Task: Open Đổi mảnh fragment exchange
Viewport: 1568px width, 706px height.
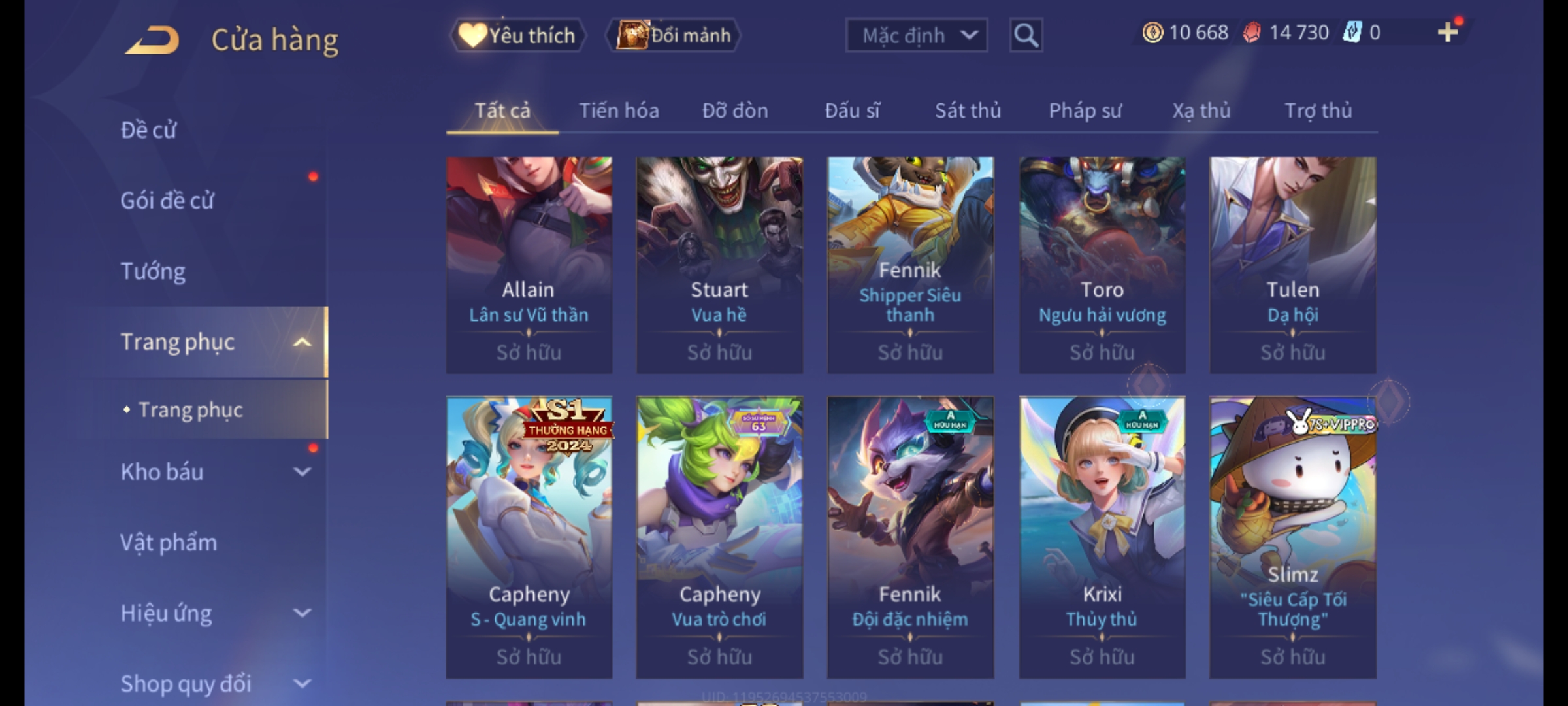Action: (674, 35)
